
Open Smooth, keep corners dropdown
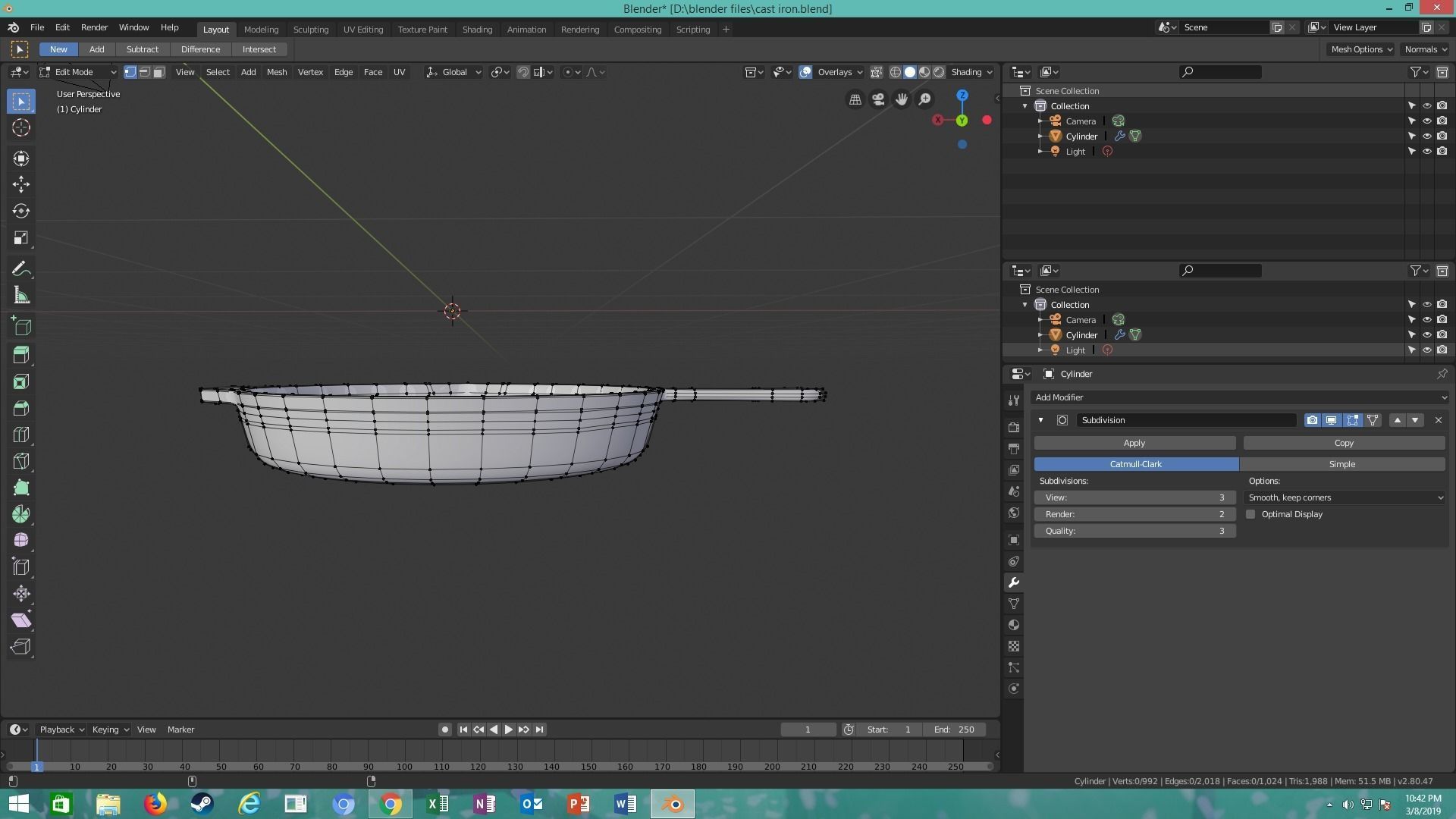click(1345, 497)
